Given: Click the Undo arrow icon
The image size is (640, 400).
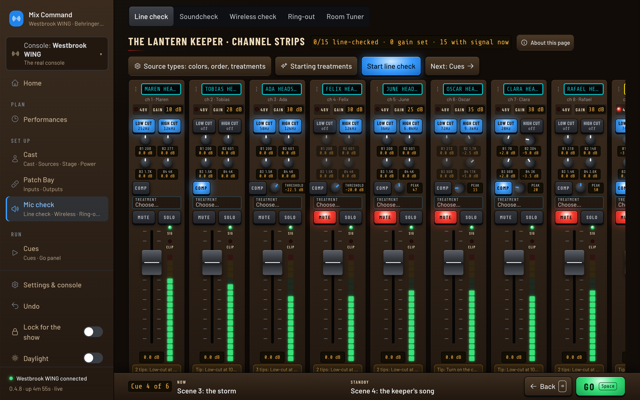Looking at the screenshot, I should 15,306.
